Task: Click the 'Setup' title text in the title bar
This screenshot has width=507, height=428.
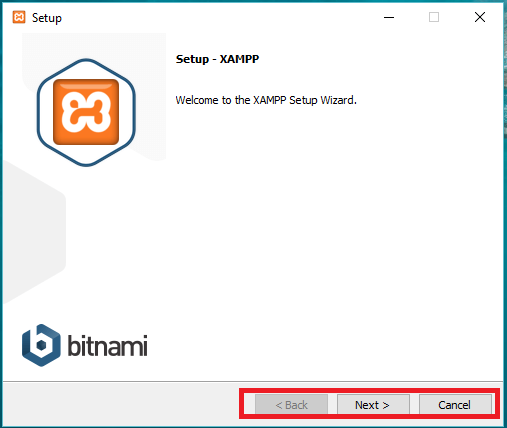Action: [47, 18]
